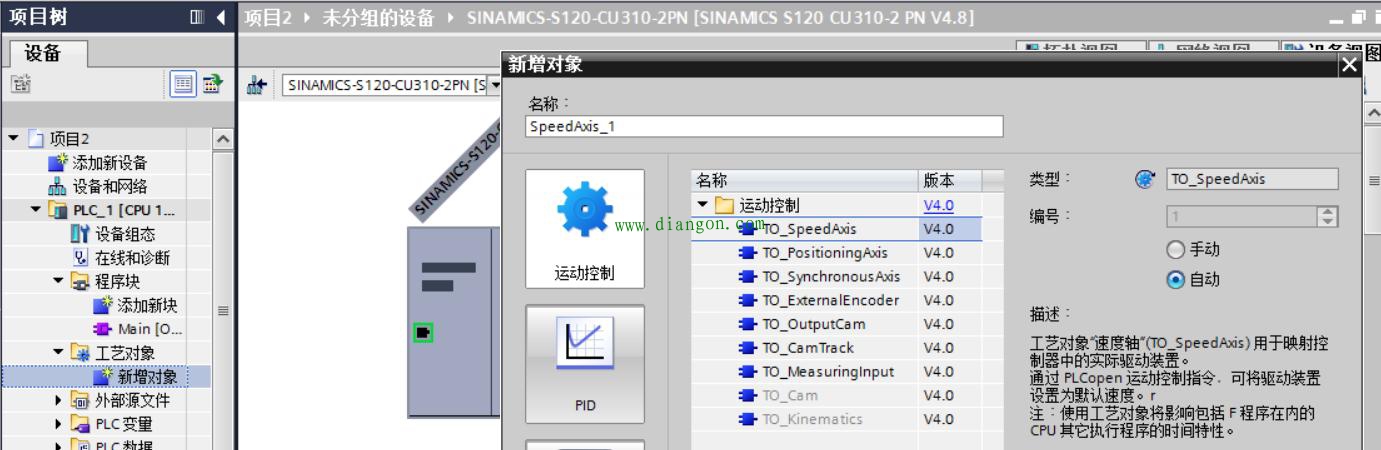Click the device navigation icon left of dropdown
1381x450 pixels.
(x=256, y=86)
